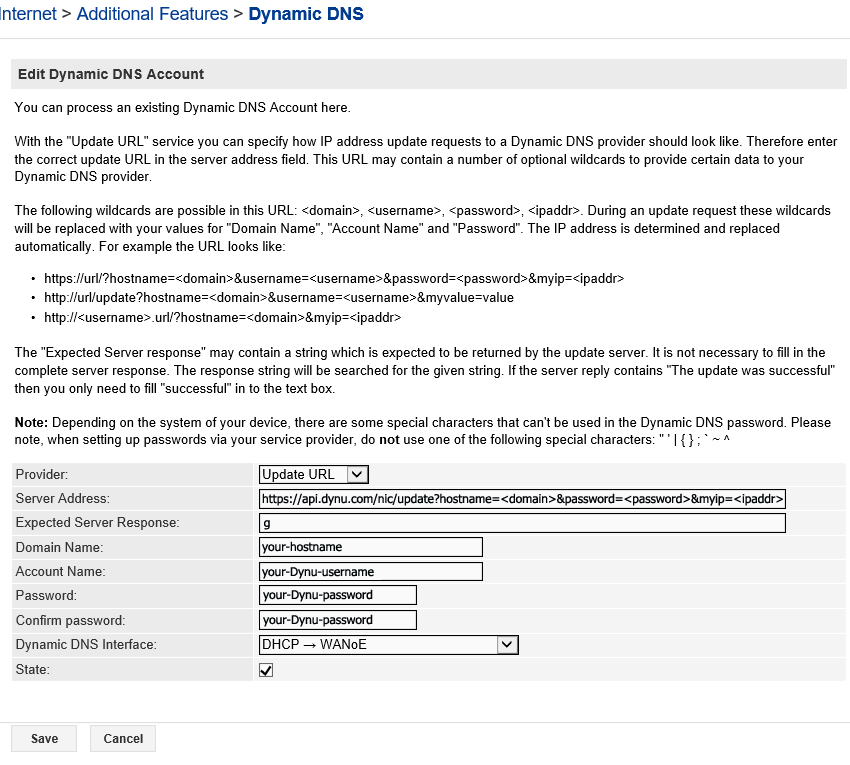The width and height of the screenshot is (850, 765).
Task: Click the Password: label
Action: point(46,595)
